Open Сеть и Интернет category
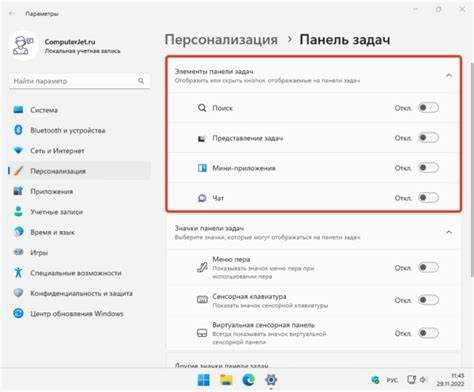The width and height of the screenshot is (474, 392). (79, 150)
